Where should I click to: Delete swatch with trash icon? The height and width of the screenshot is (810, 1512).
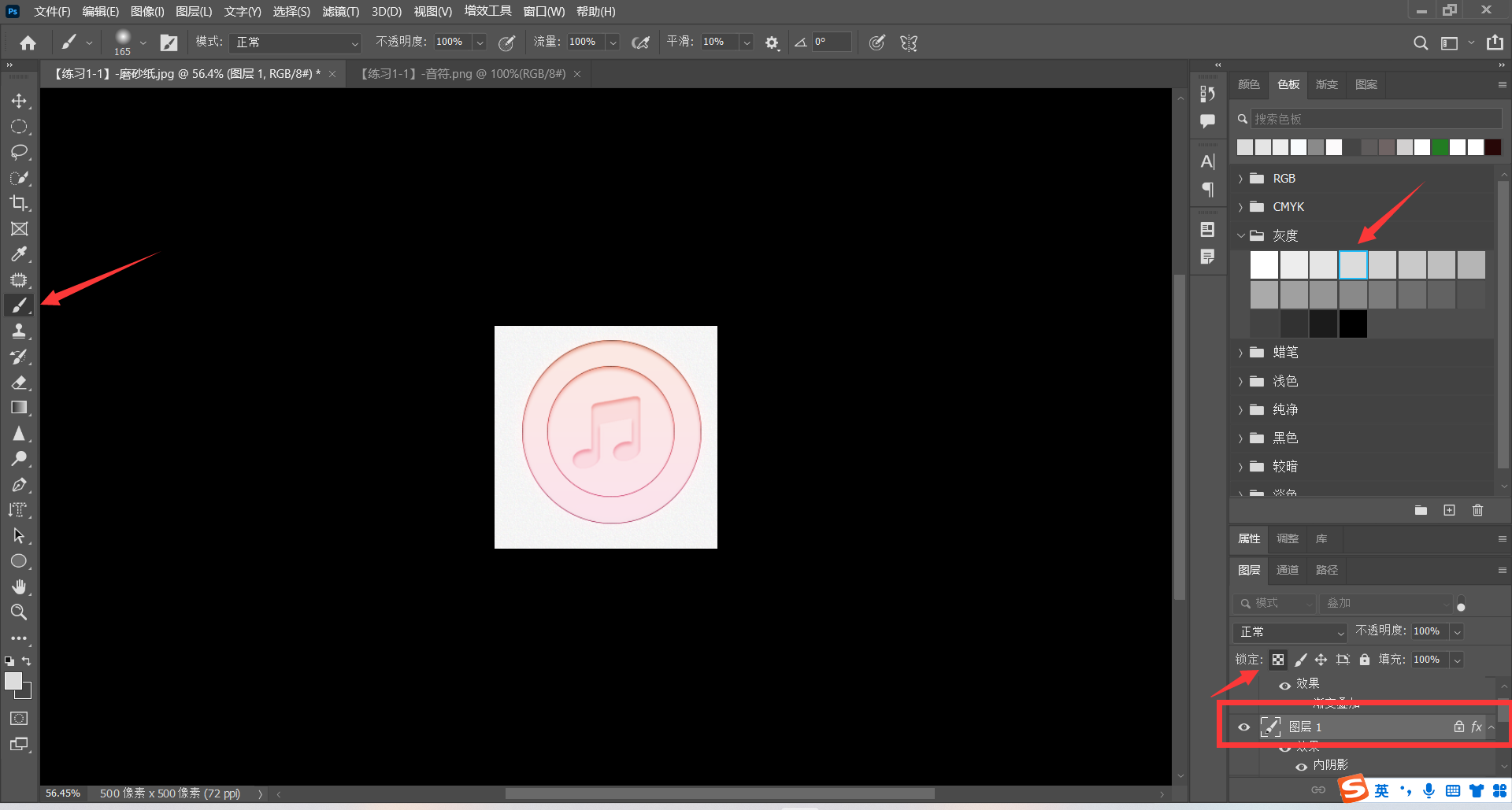tap(1477, 510)
